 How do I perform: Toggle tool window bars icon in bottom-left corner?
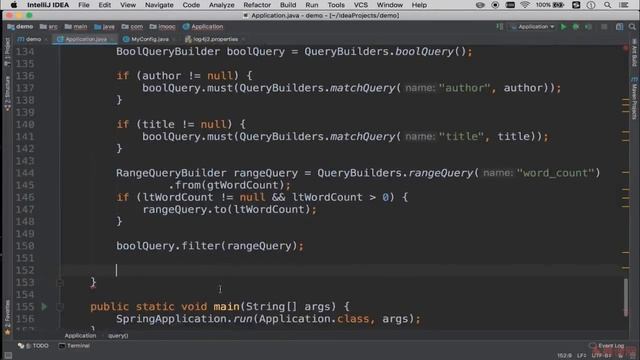pyautogui.click(x=8, y=356)
